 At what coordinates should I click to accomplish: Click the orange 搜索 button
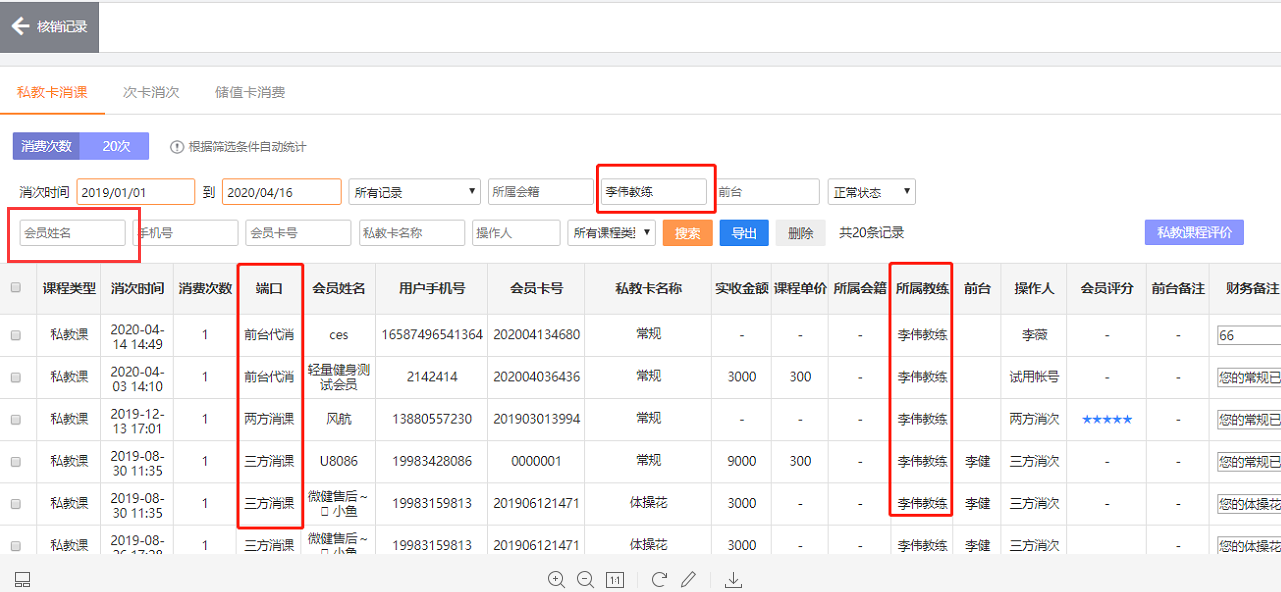(687, 233)
